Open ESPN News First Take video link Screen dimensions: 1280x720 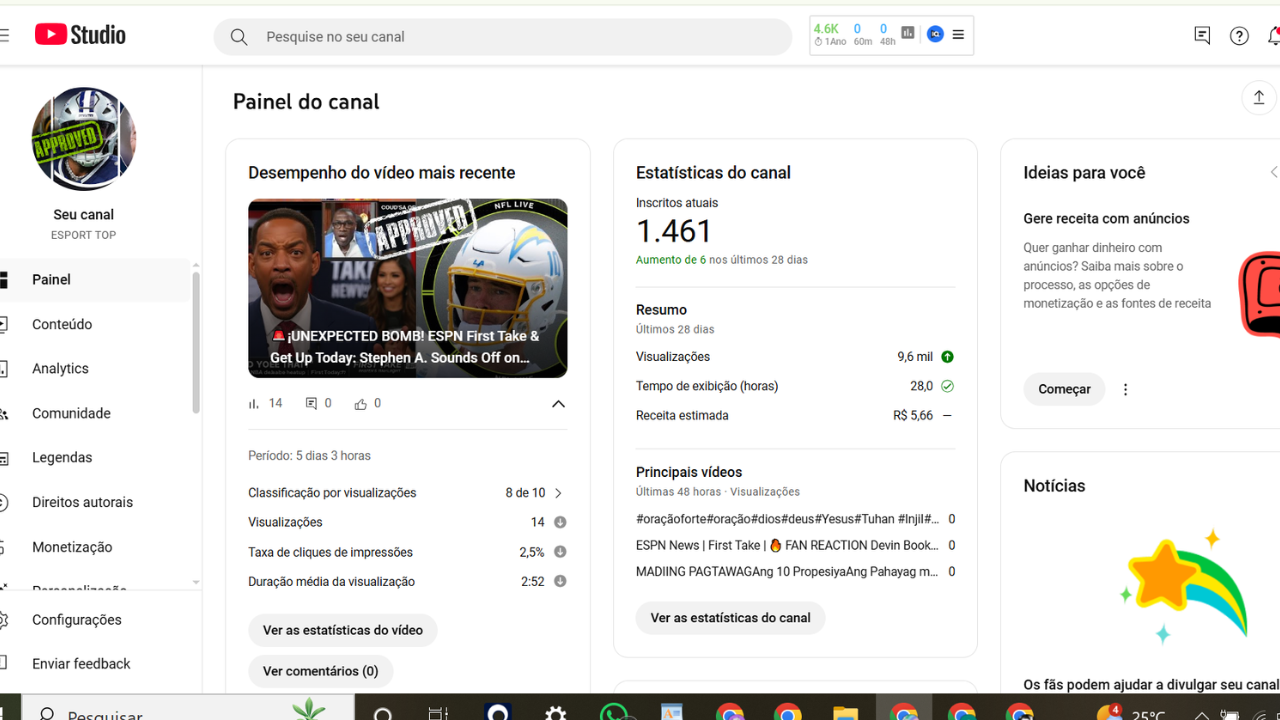788,546
